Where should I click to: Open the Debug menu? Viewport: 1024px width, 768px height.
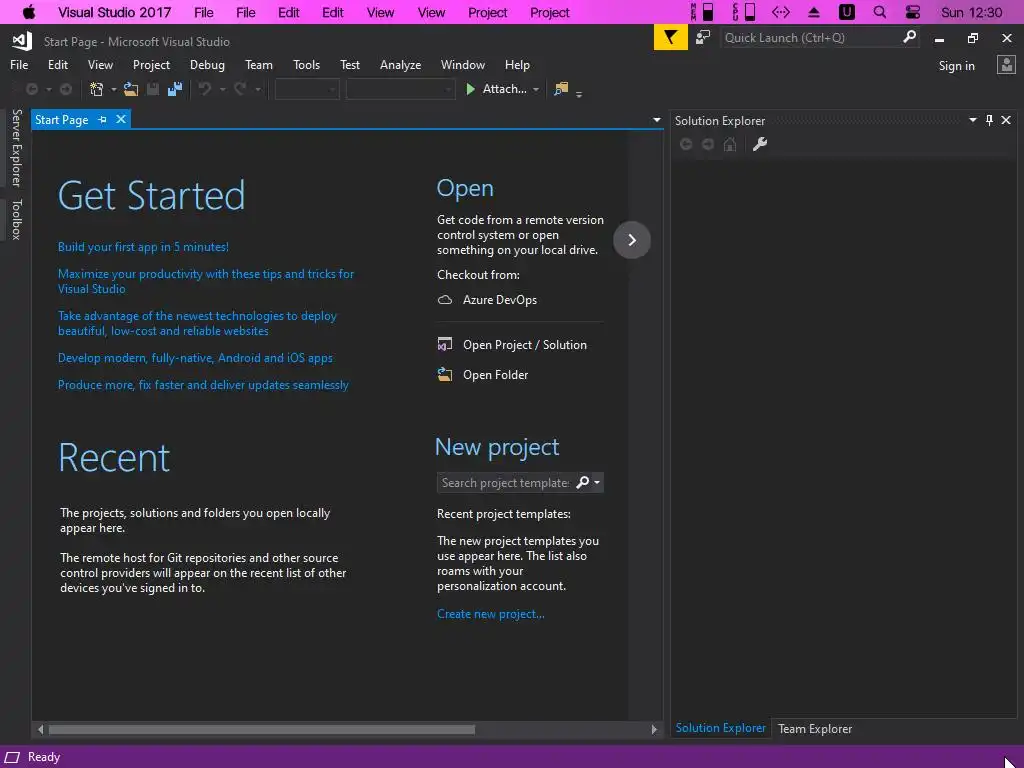coord(207,65)
